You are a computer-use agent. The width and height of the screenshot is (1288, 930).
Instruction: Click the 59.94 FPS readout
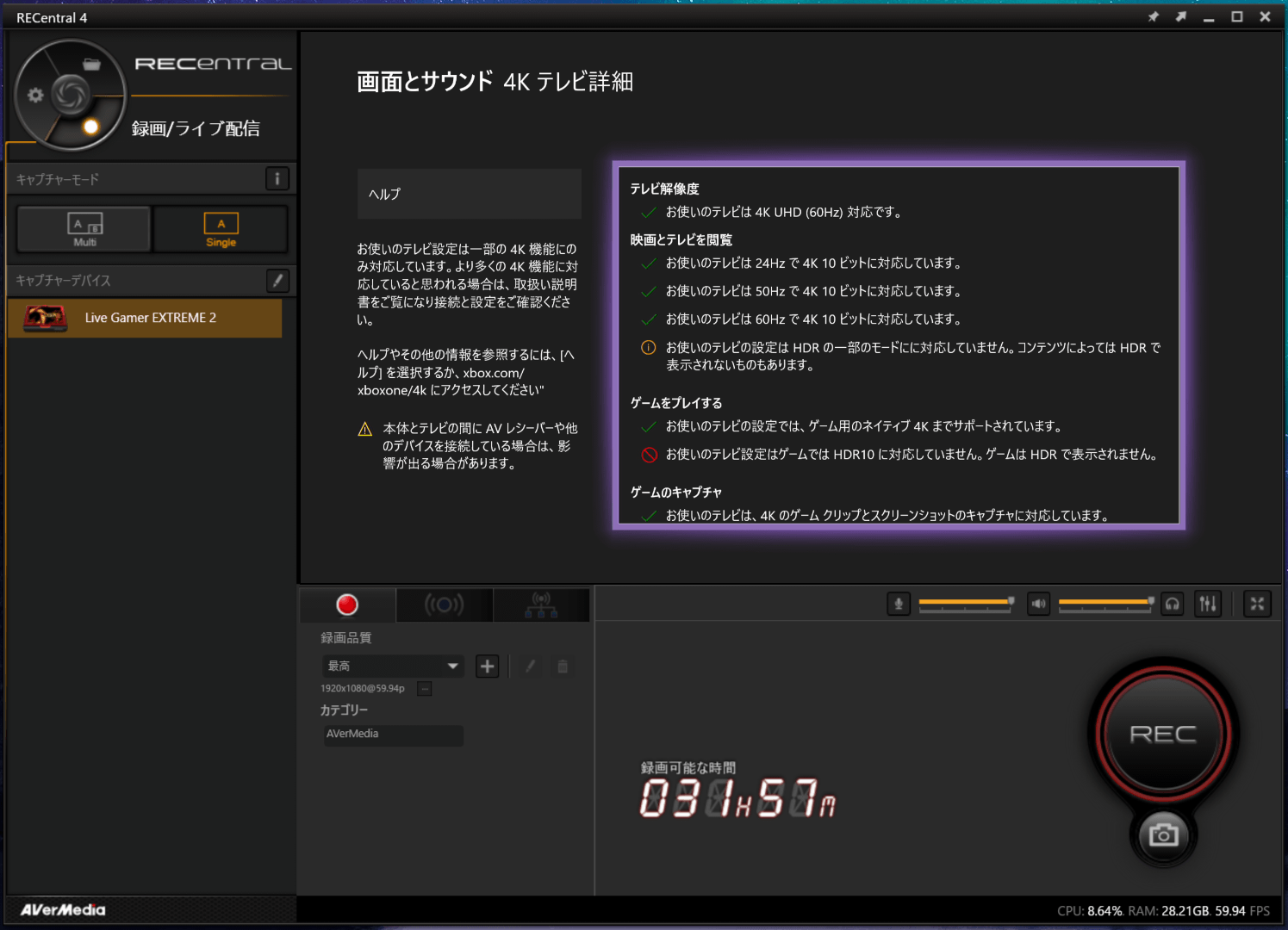point(1242,911)
